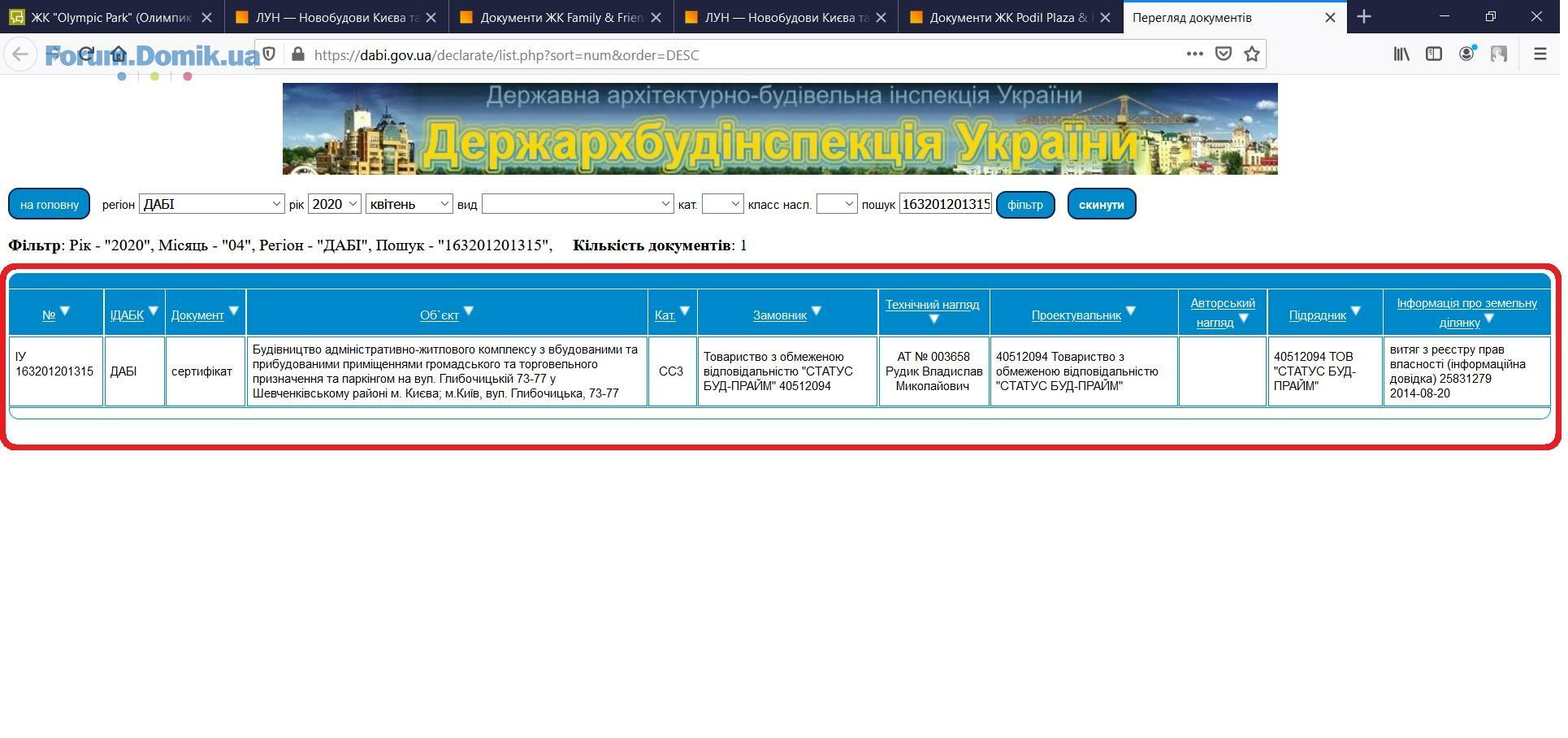Screen dimensions: 1568x738
Task: Switch to first ЛУН Новобудови Києва tab
Action: click(x=336, y=17)
